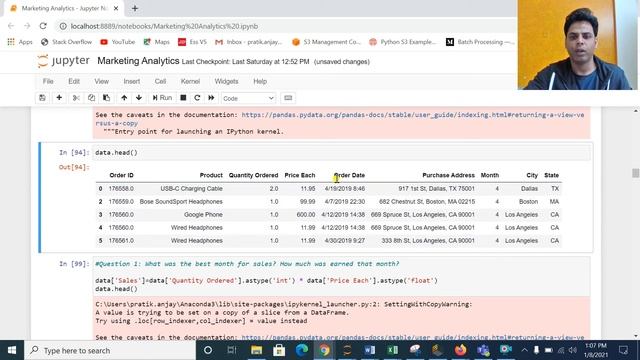Paste cells below icon
This screenshot has height=360, width=640.
(x=107, y=98)
